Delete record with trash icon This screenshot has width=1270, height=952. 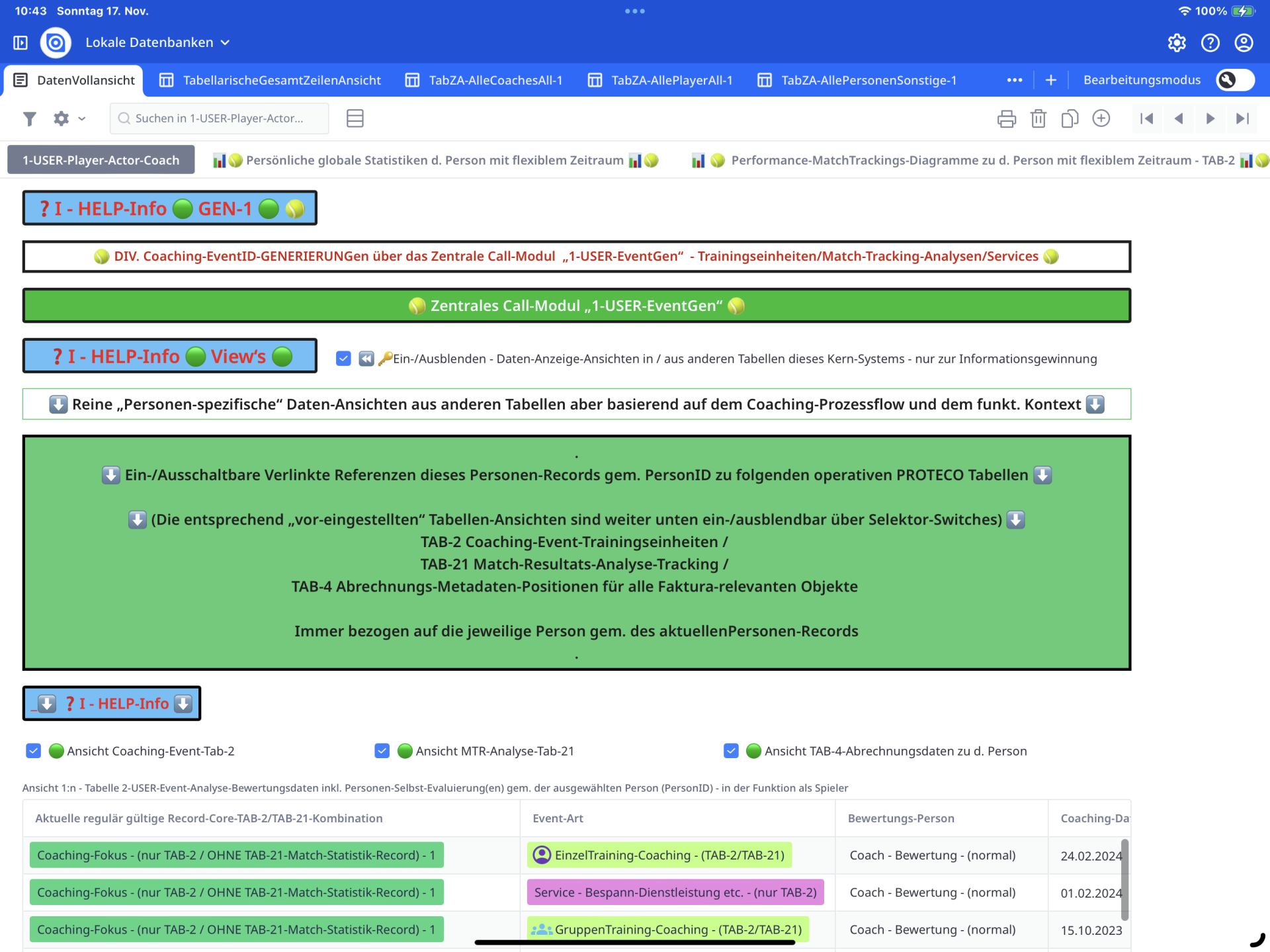pos(1038,118)
